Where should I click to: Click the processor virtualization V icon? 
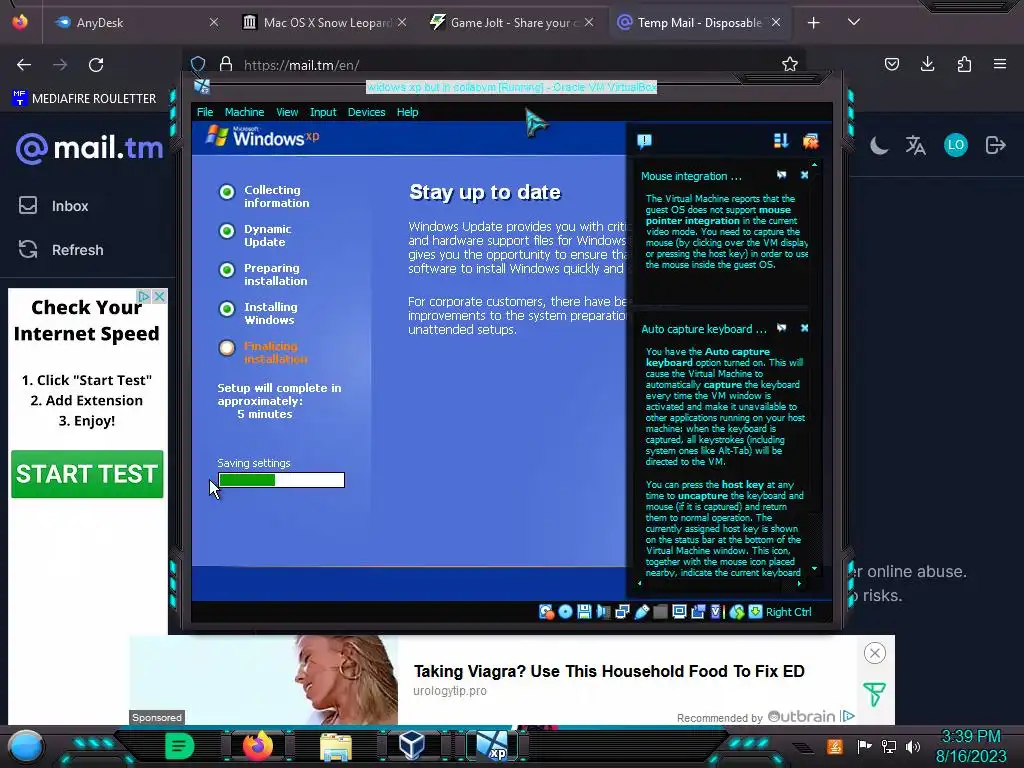pyautogui.click(x=716, y=612)
